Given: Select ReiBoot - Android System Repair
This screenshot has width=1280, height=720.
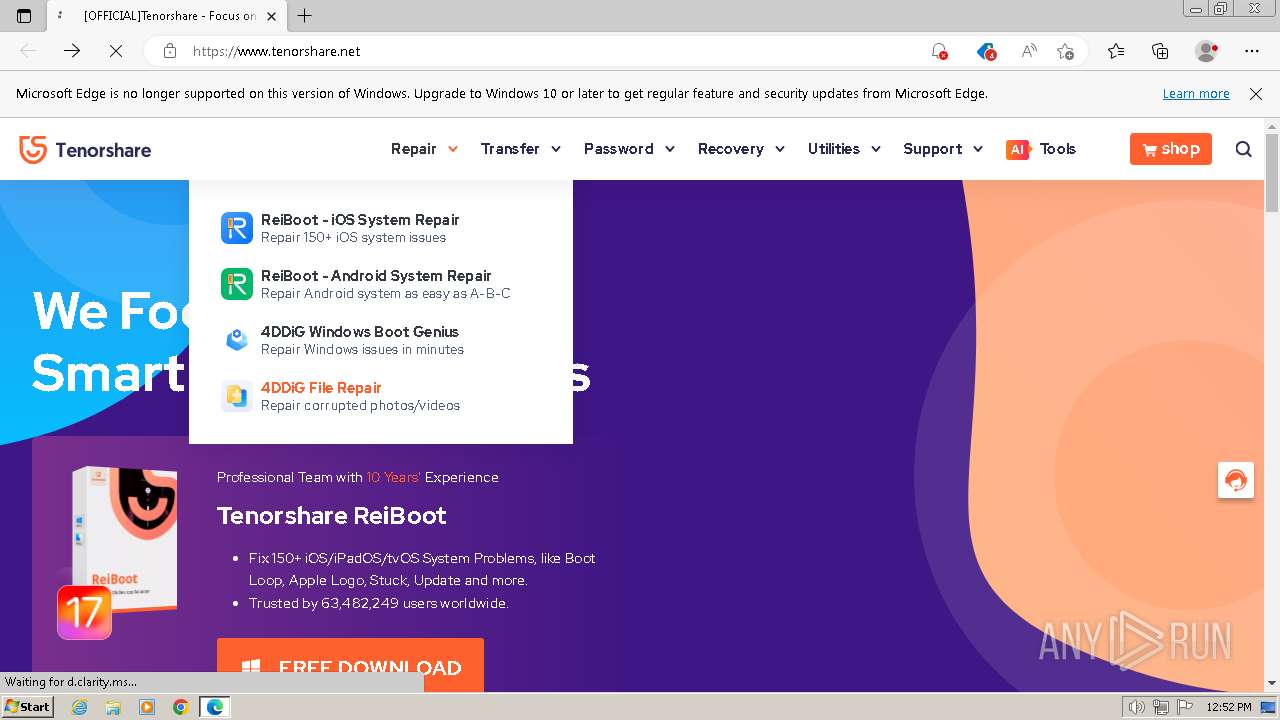Looking at the screenshot, I should click(x=376, y=276).
